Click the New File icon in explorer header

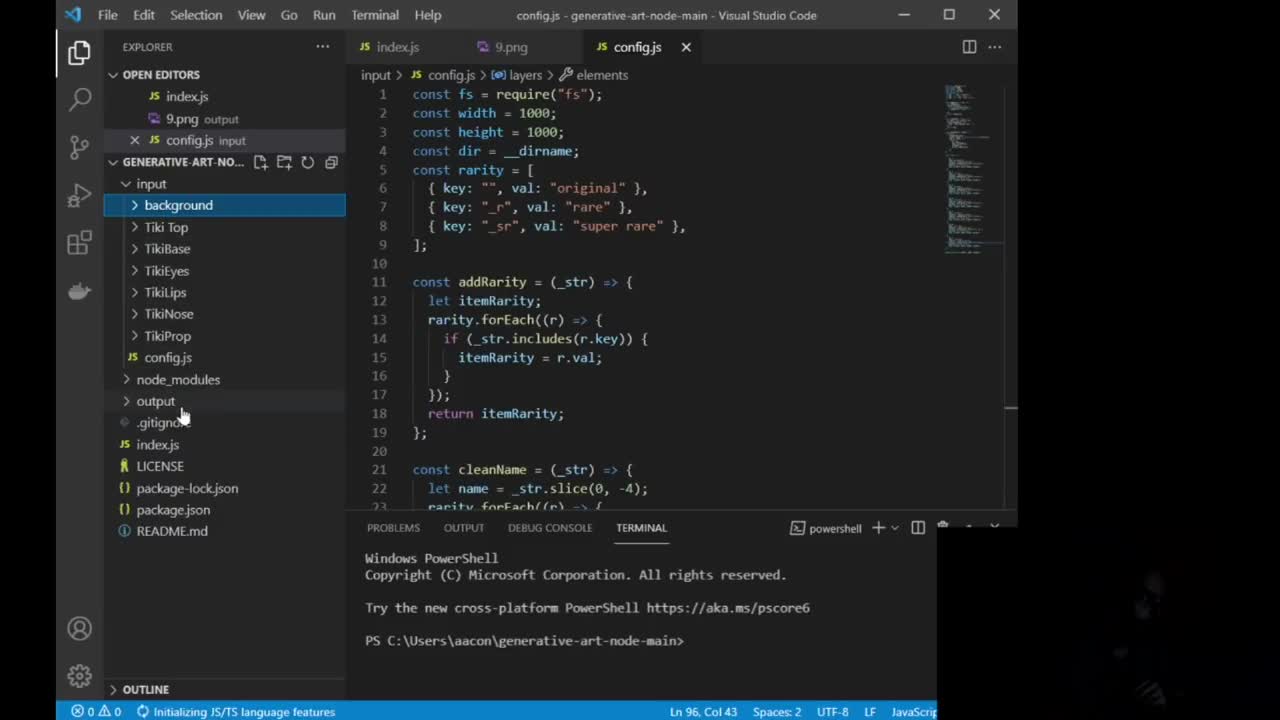[260, 162]
